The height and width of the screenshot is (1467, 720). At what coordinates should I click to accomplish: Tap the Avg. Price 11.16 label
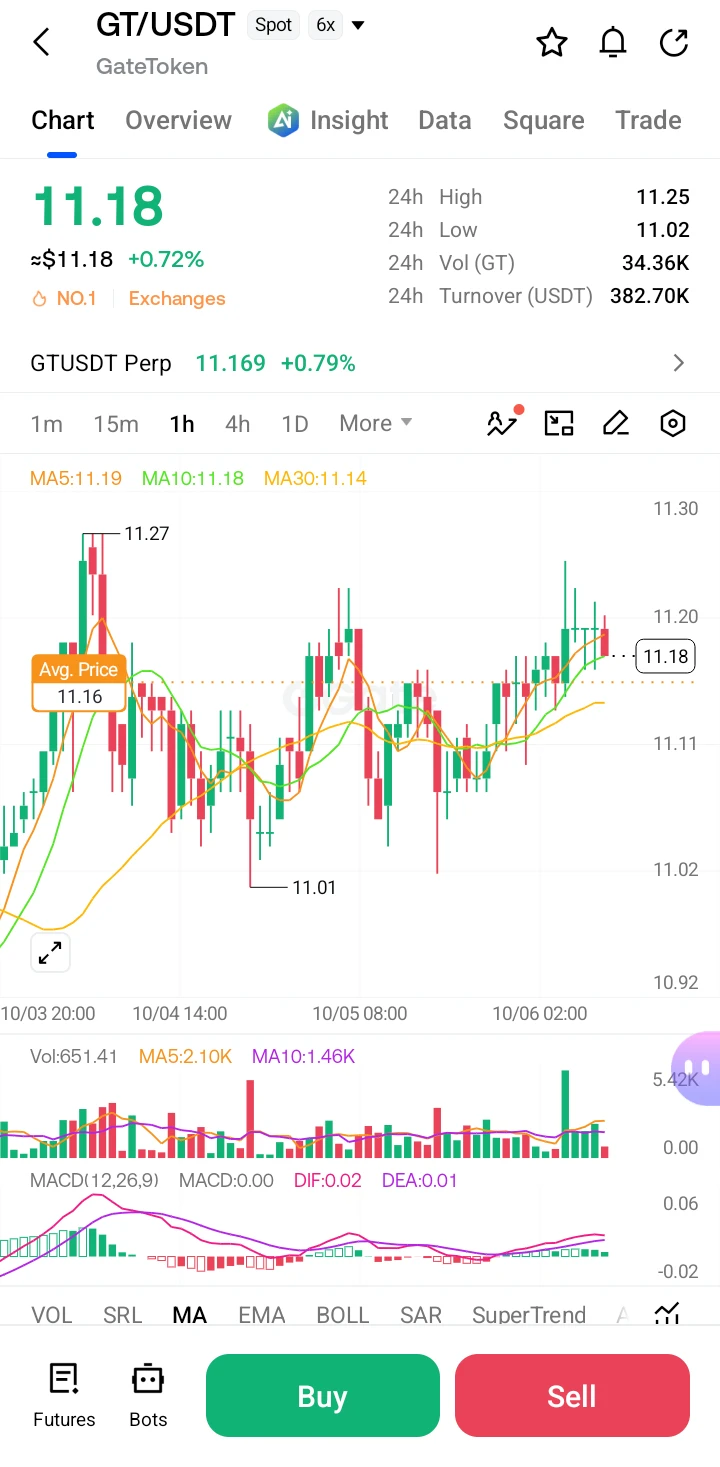(x=79, y=683)
